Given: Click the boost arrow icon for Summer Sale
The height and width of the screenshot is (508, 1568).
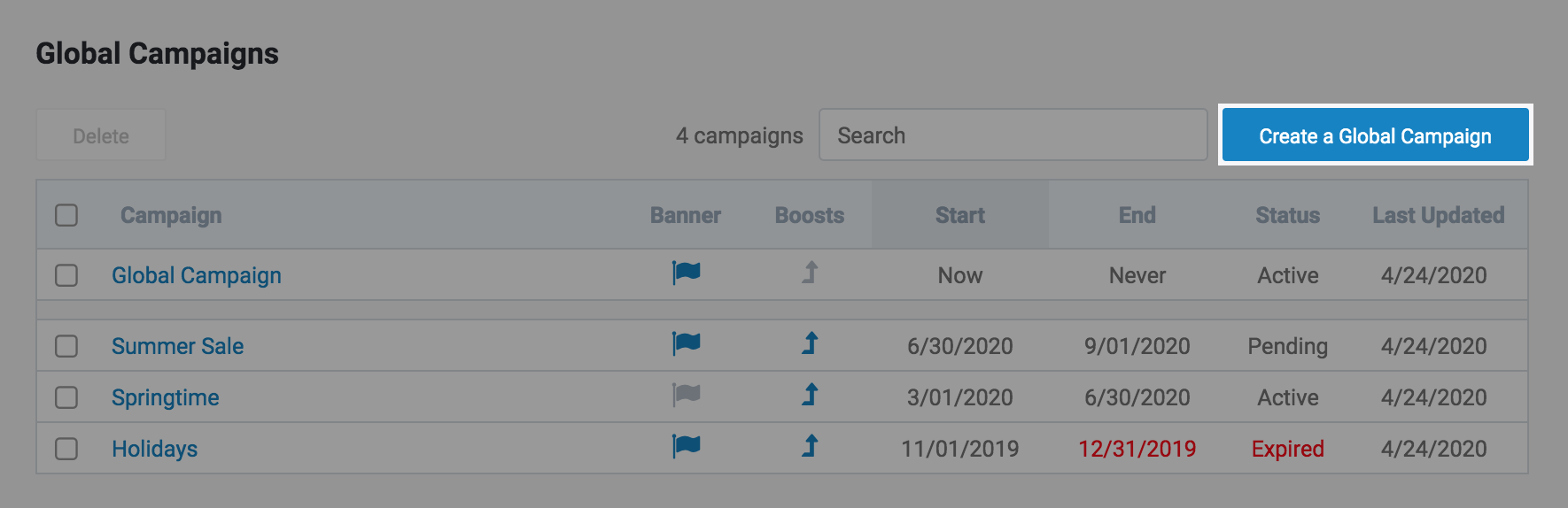Looking at the screenshot, I should [810, 343].
